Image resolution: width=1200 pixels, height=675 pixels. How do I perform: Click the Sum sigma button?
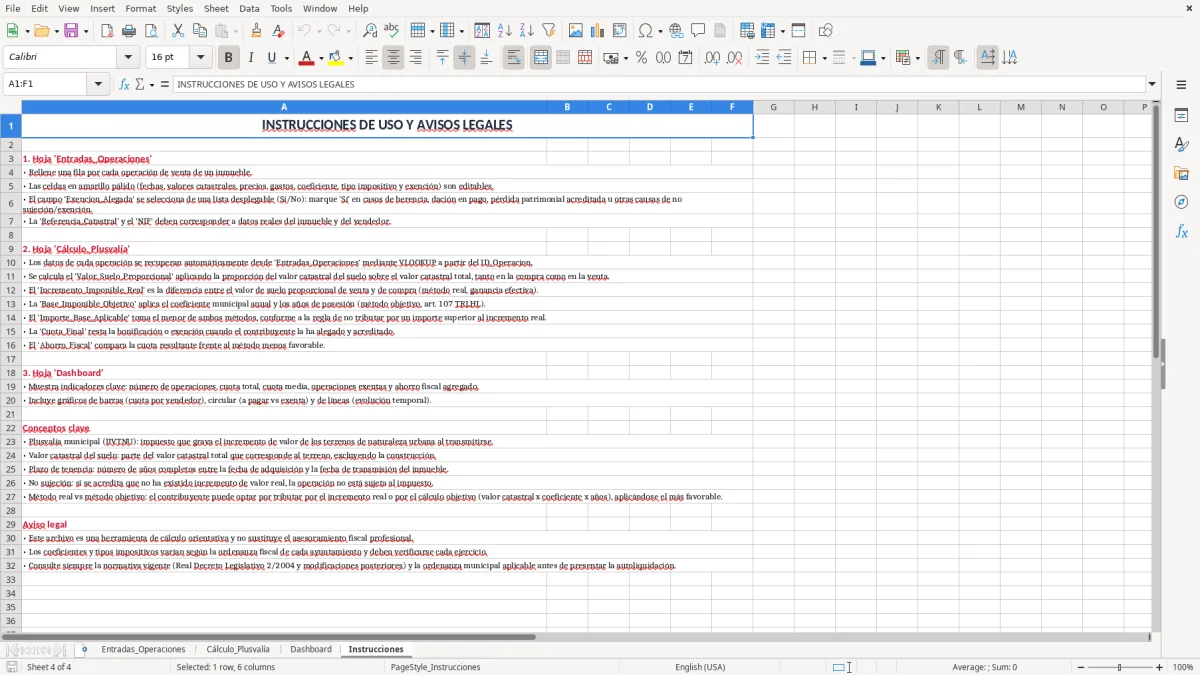coord(140,84)
